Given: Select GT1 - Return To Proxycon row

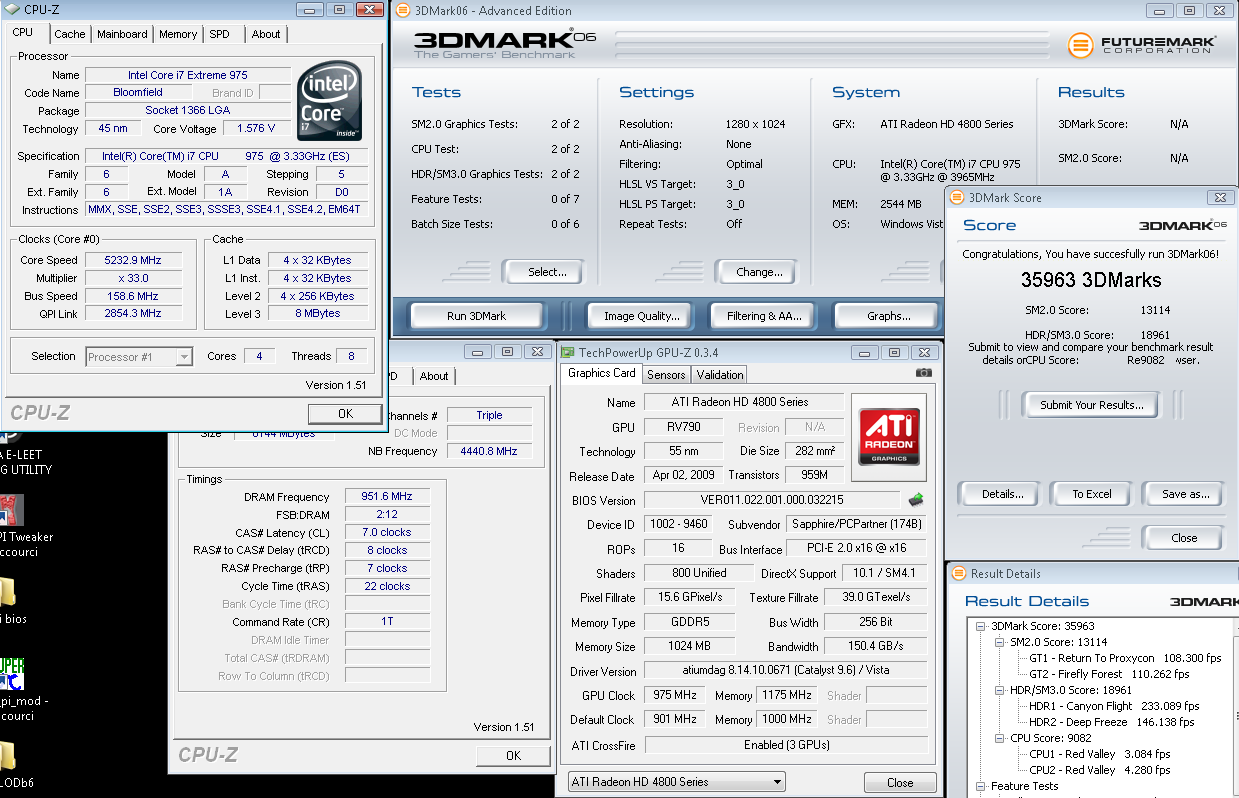Looking at the screenshot, I should (1125, 658).
